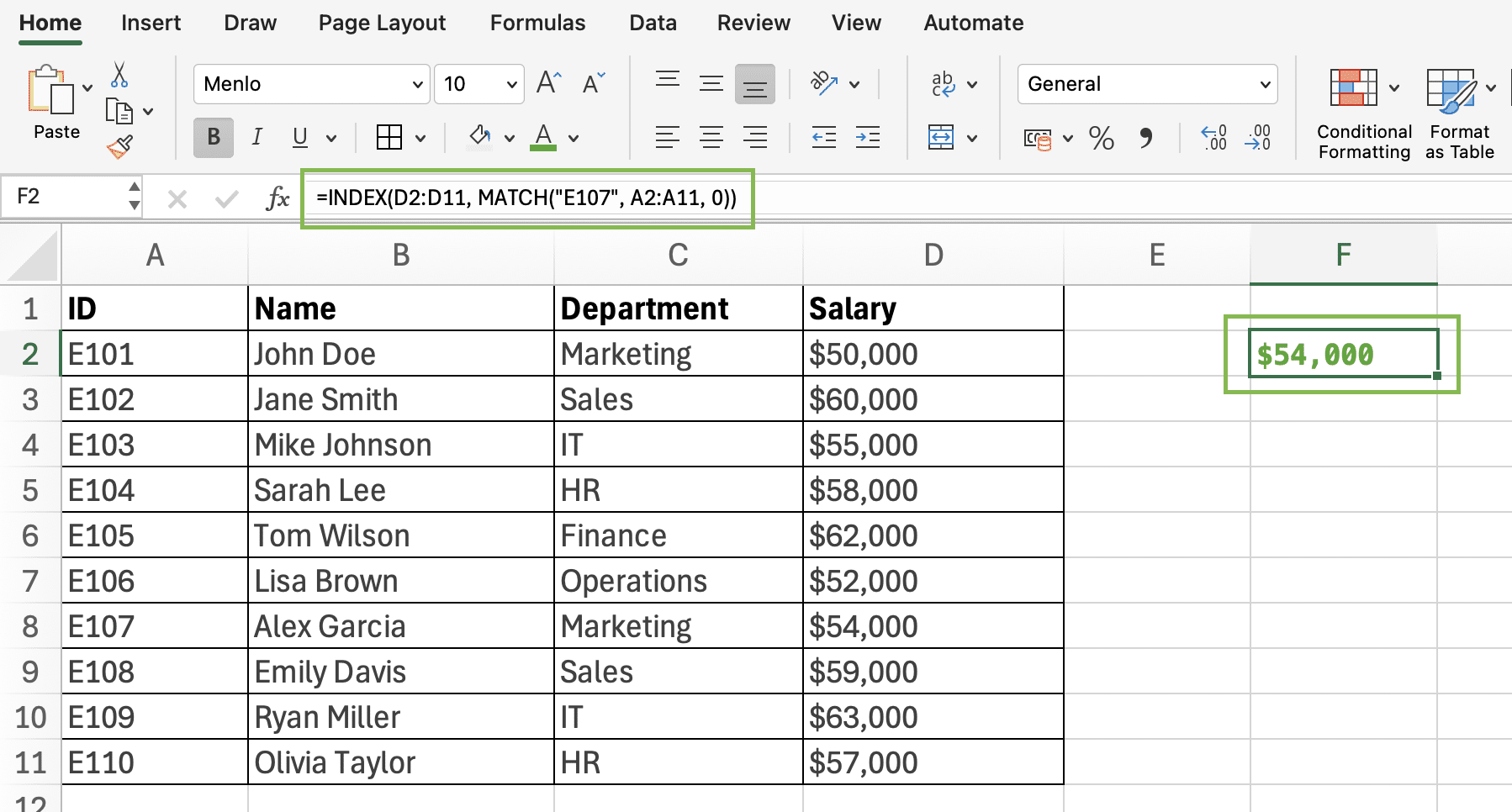This screenshot has height=812, width=1512.
Task: Open the Formulas tab
Action: pyautogui.click(x=537, y=23)
